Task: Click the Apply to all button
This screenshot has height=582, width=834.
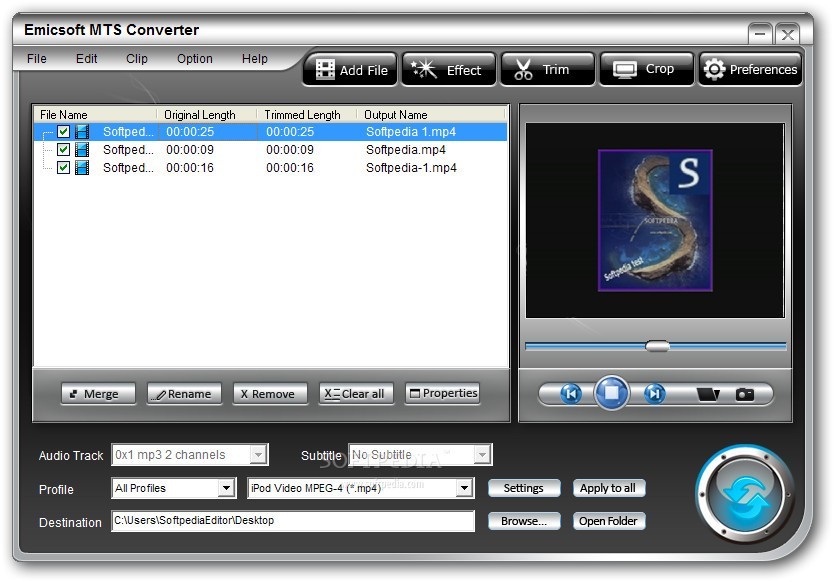Action: tap(608, 488)
